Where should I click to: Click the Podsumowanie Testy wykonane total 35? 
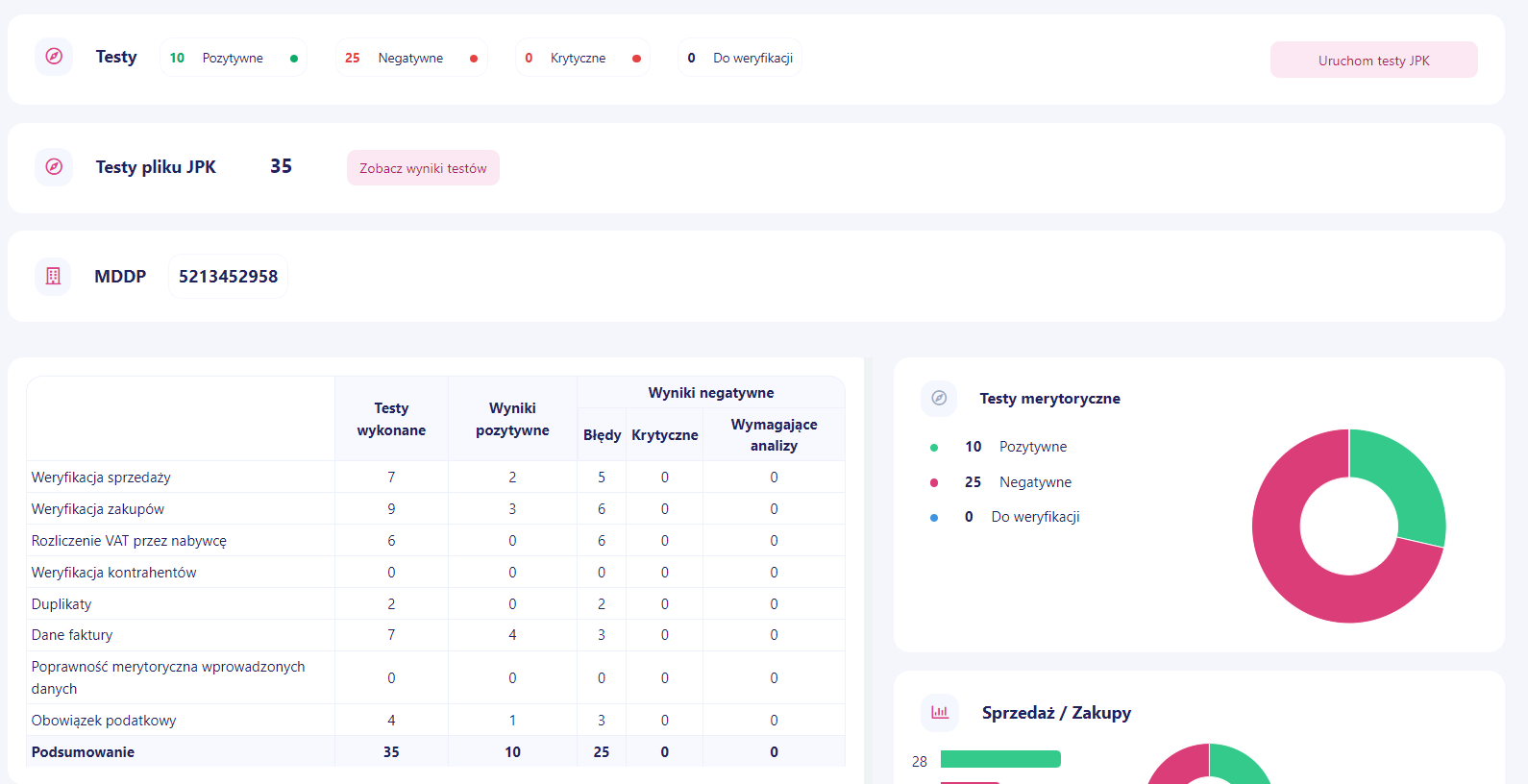[391, 752]
